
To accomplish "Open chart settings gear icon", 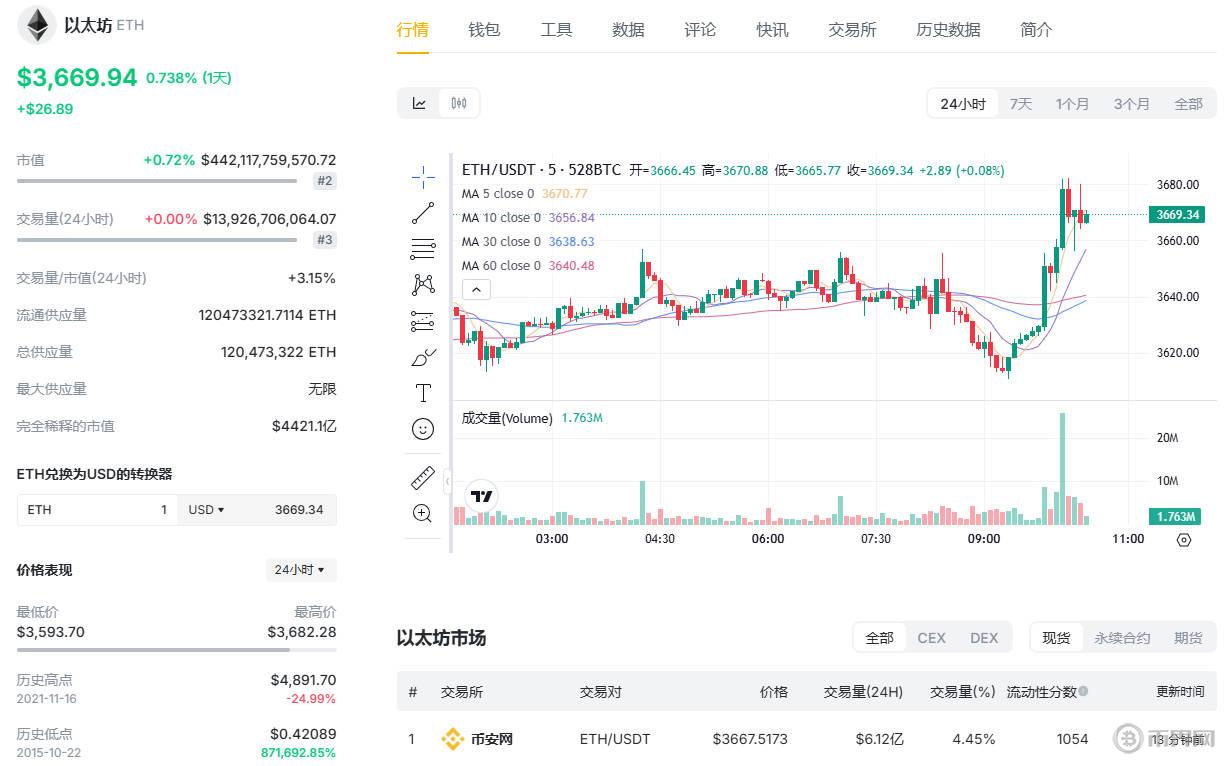I will click(x=1184, y=540).
